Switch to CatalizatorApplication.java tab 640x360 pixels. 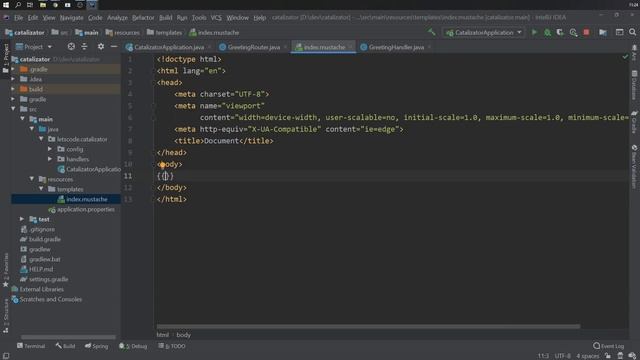pyautogui.click(x=169, y=47)
